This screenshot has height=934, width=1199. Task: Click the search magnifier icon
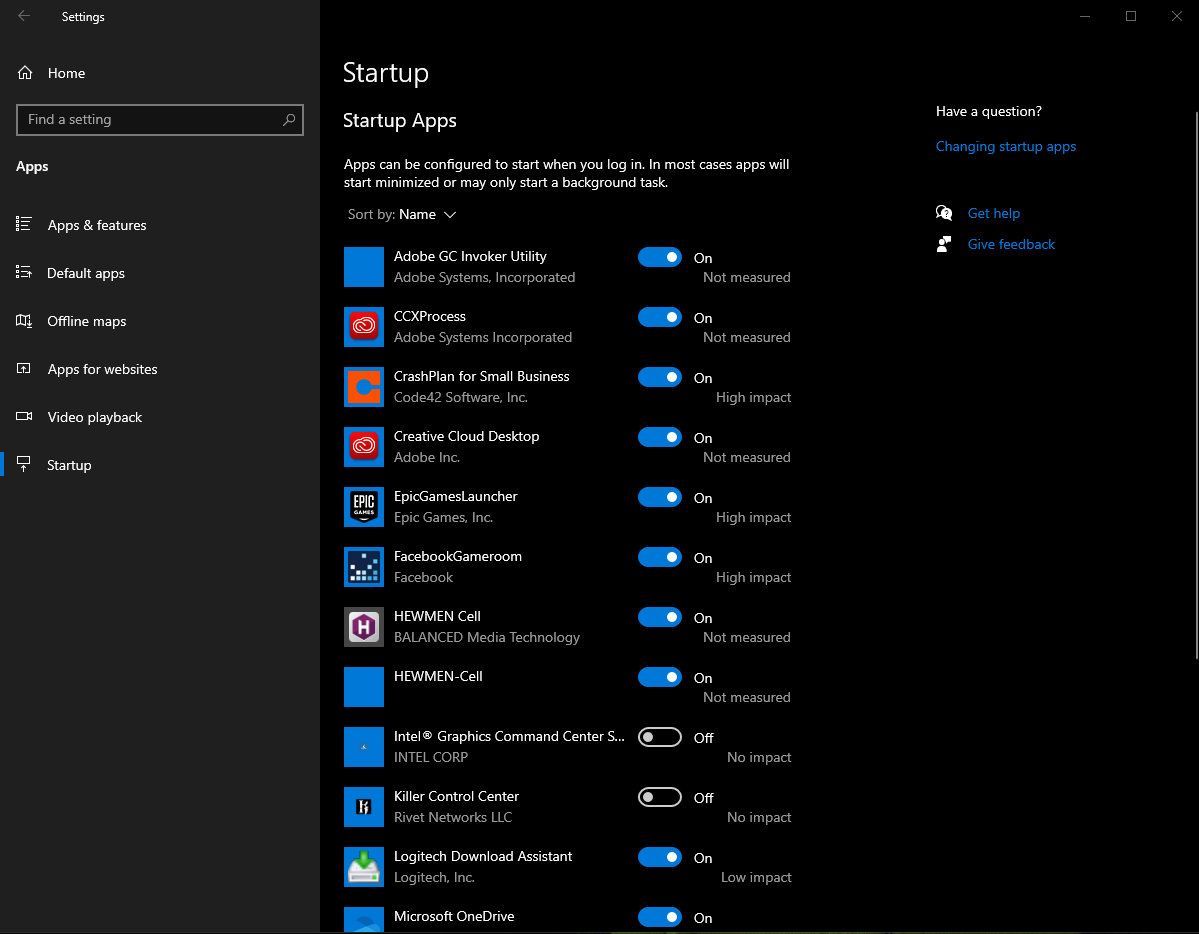point(289,119)
